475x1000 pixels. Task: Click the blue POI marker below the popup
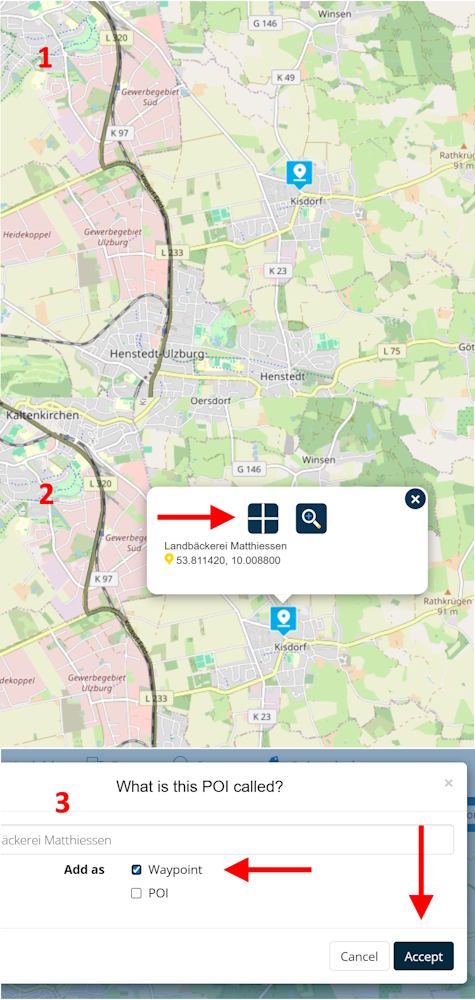(x=283, y=619)
